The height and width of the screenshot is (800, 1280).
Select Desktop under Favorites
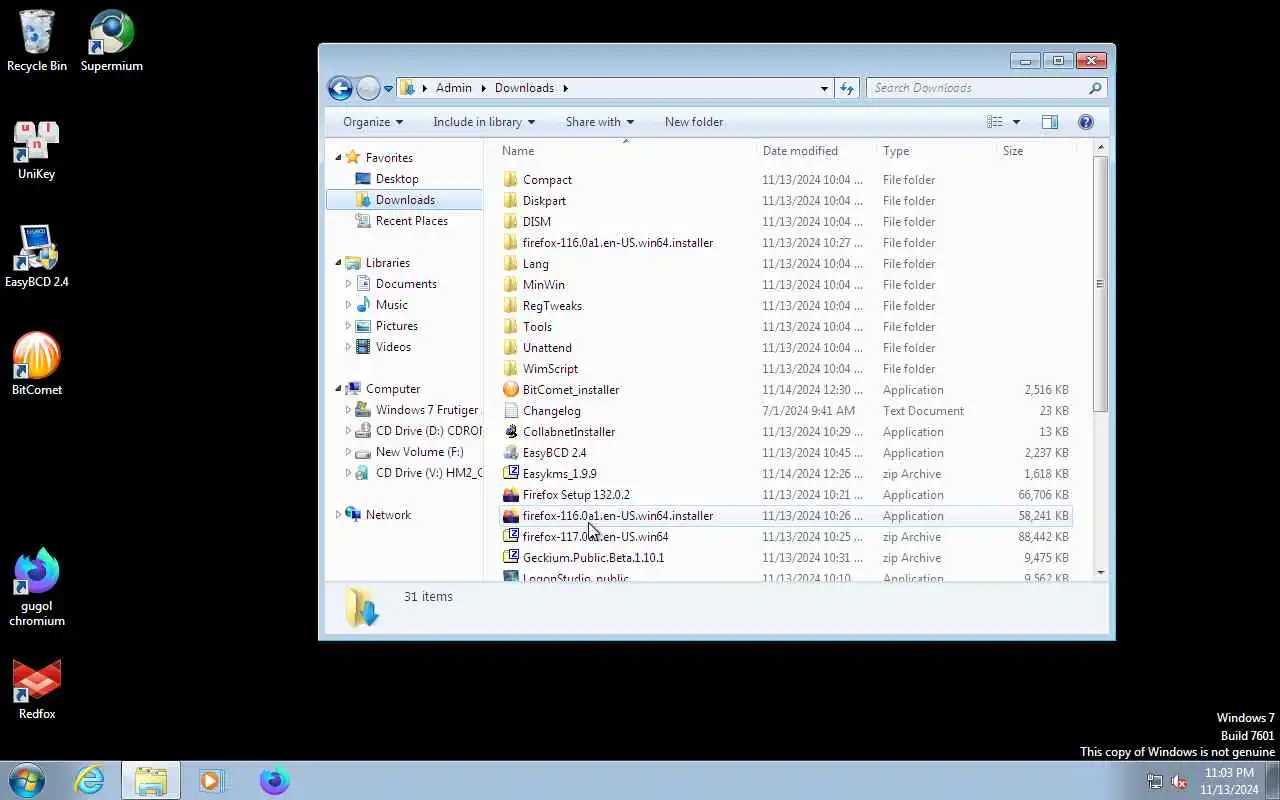pyautogui.click(x=397, y=179)
